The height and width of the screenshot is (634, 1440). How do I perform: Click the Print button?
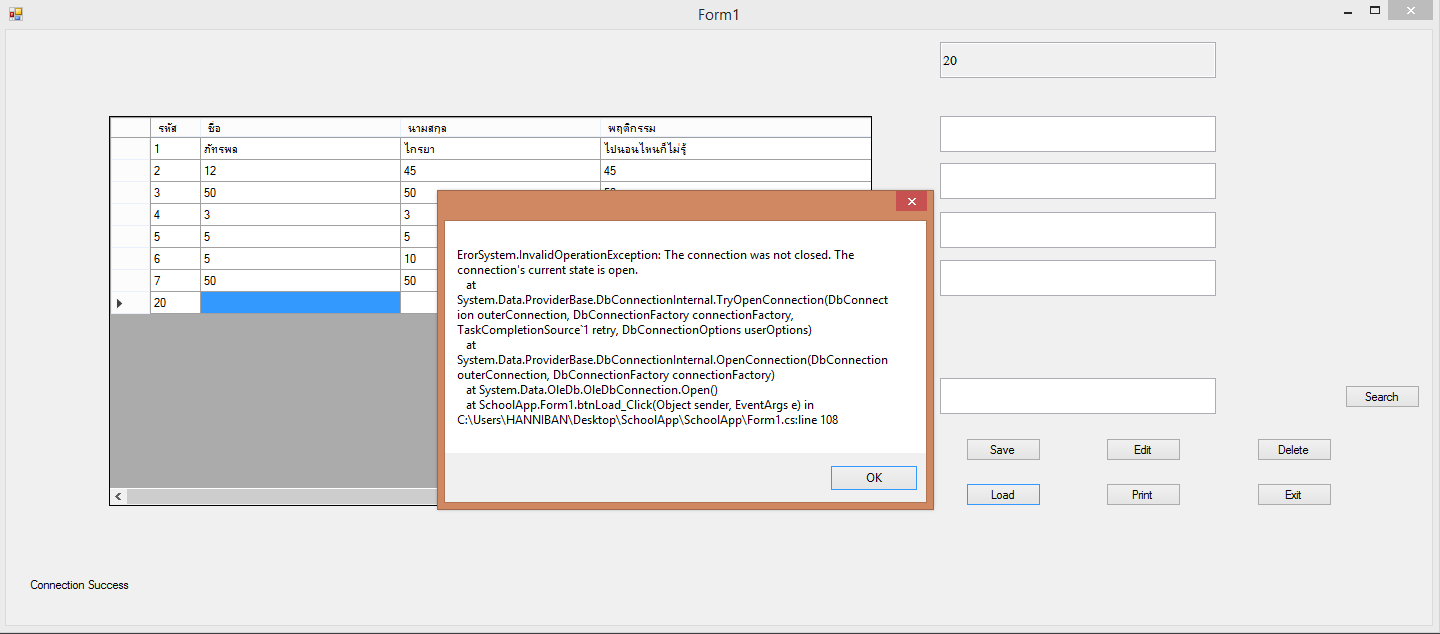1142,495
